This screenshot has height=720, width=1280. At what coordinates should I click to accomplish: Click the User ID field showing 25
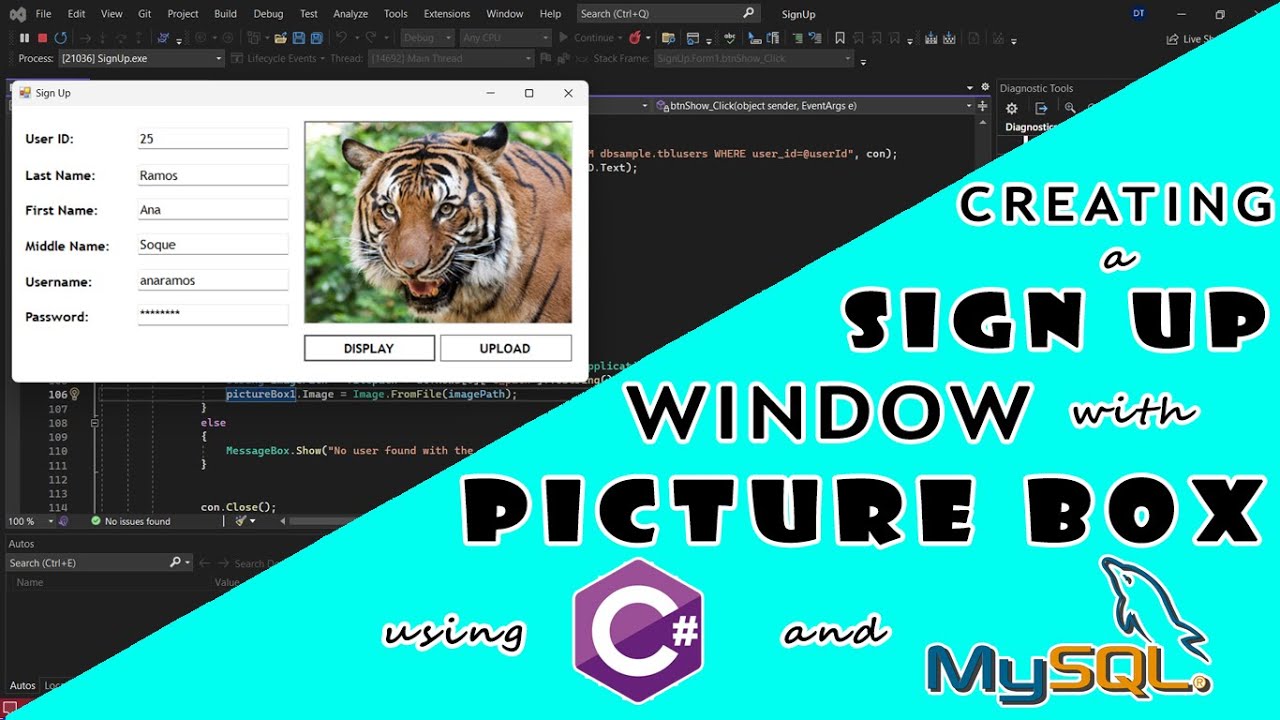pos(213,139)
